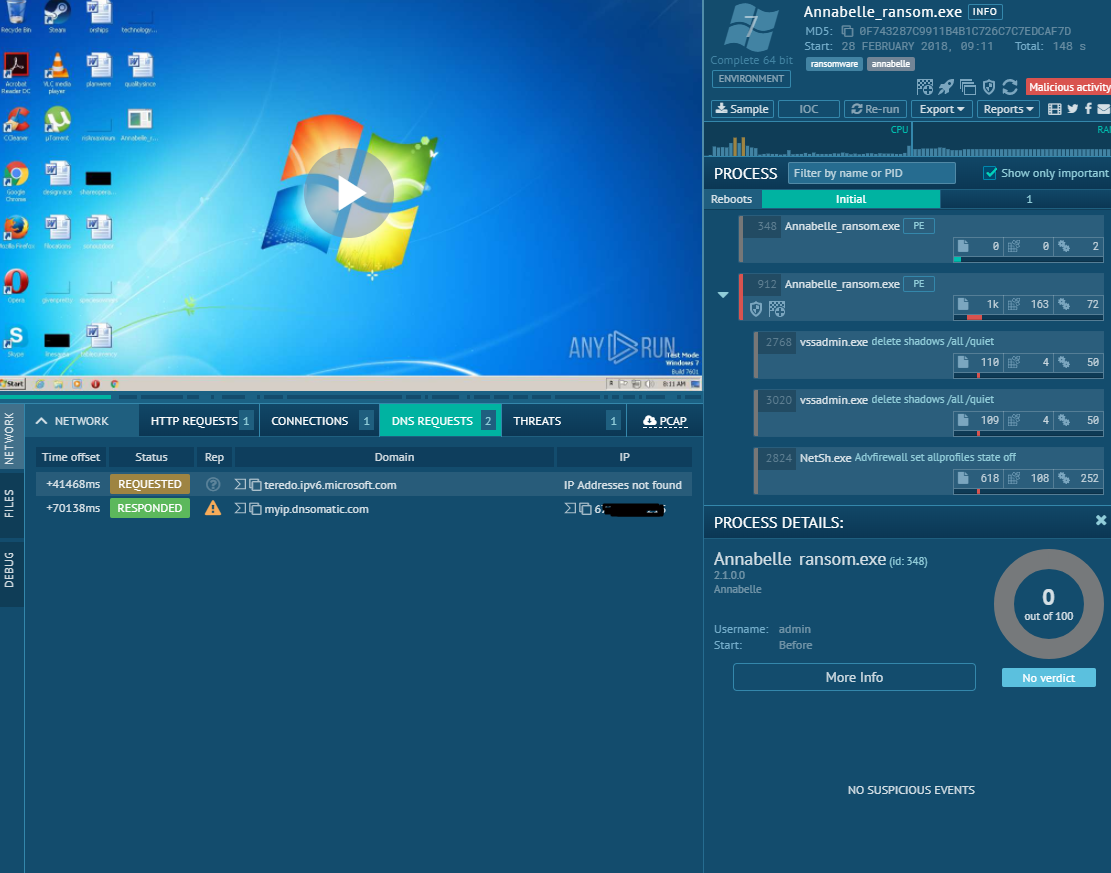Copy the myip.dnsomatic.com domain

pyautogui.click(x=255, y=509)
